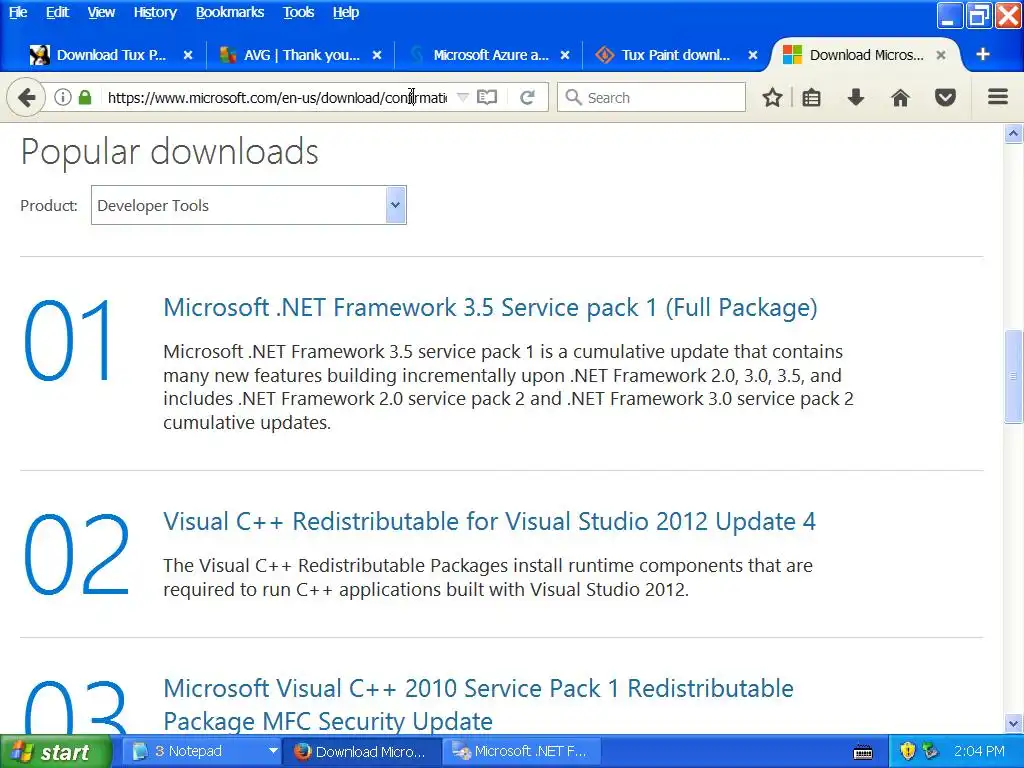Open a new tab with plus button
Screen dimensions: 1024x768
point(982,54)
